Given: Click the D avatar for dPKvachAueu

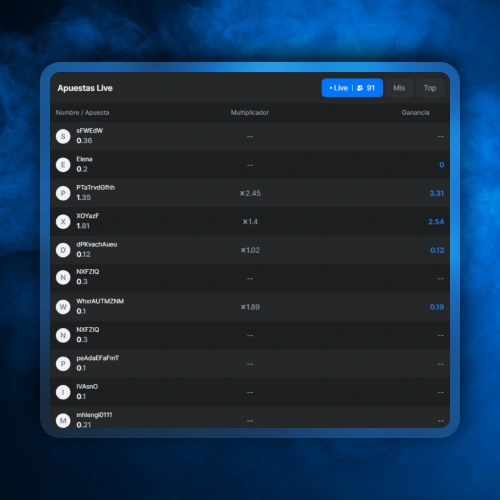Looking at the screenshot, I should tap(63, 250).
